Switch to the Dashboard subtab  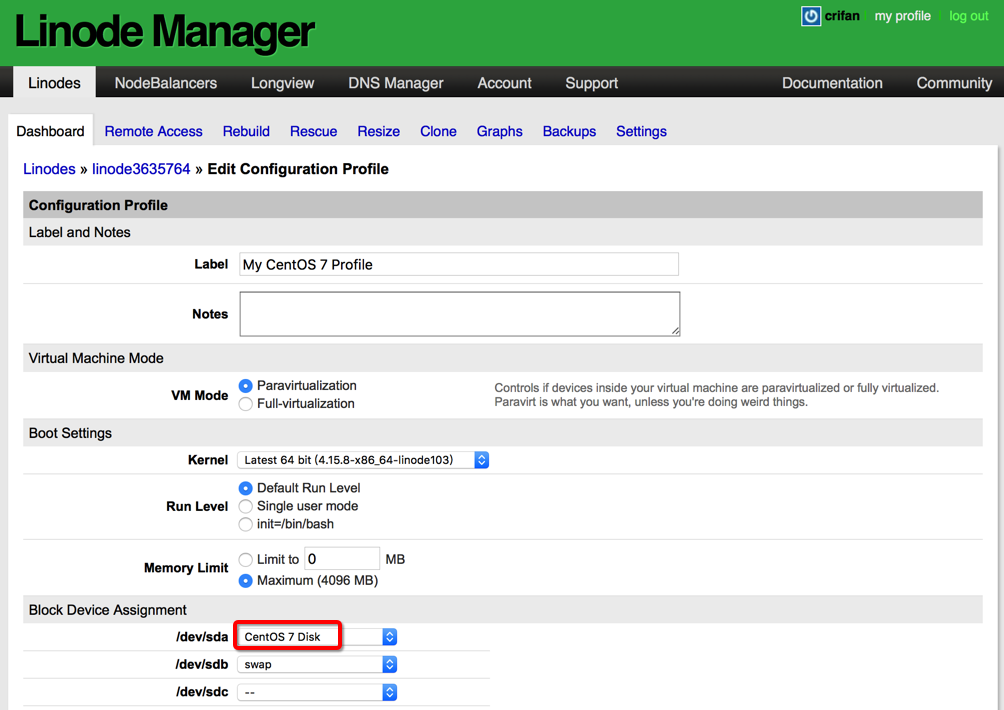51,131
